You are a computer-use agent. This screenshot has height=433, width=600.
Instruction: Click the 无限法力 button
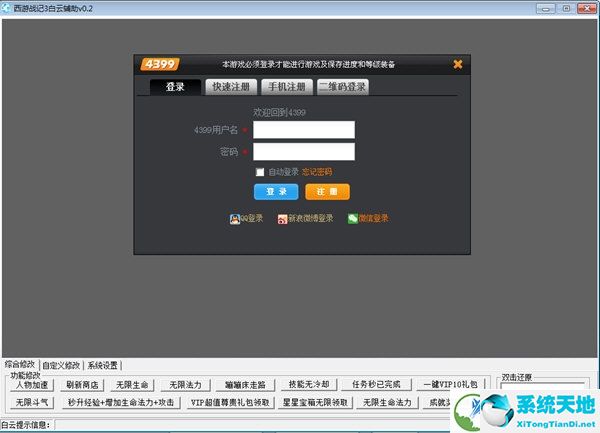coord(186,385)
